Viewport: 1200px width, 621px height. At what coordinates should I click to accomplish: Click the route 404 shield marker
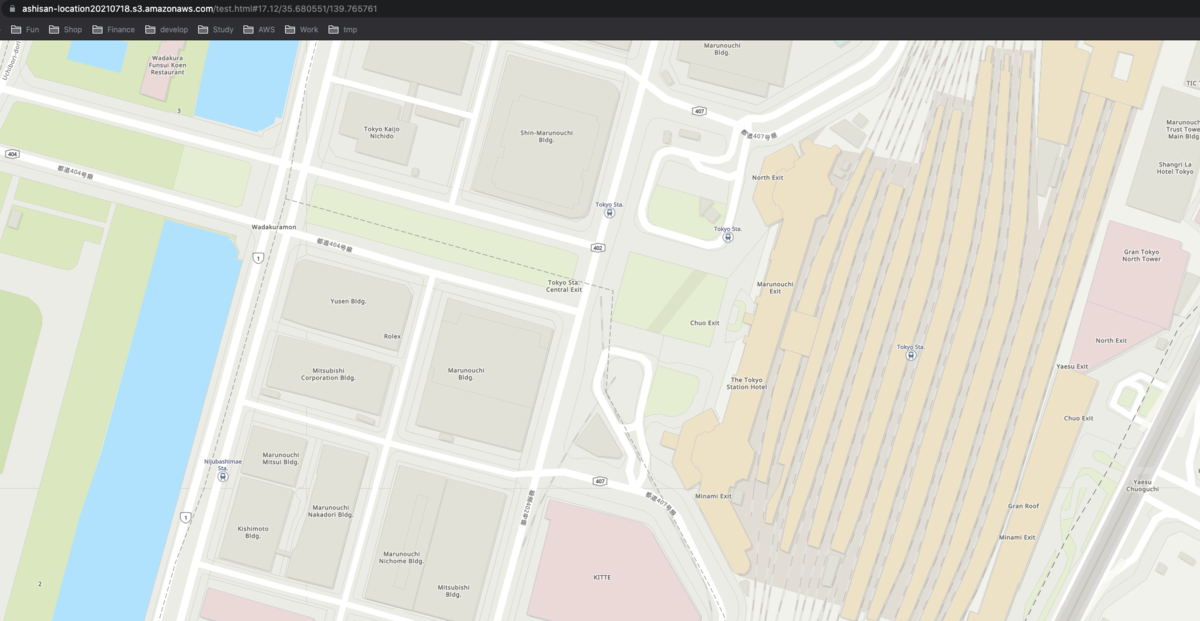pos(12,154)
